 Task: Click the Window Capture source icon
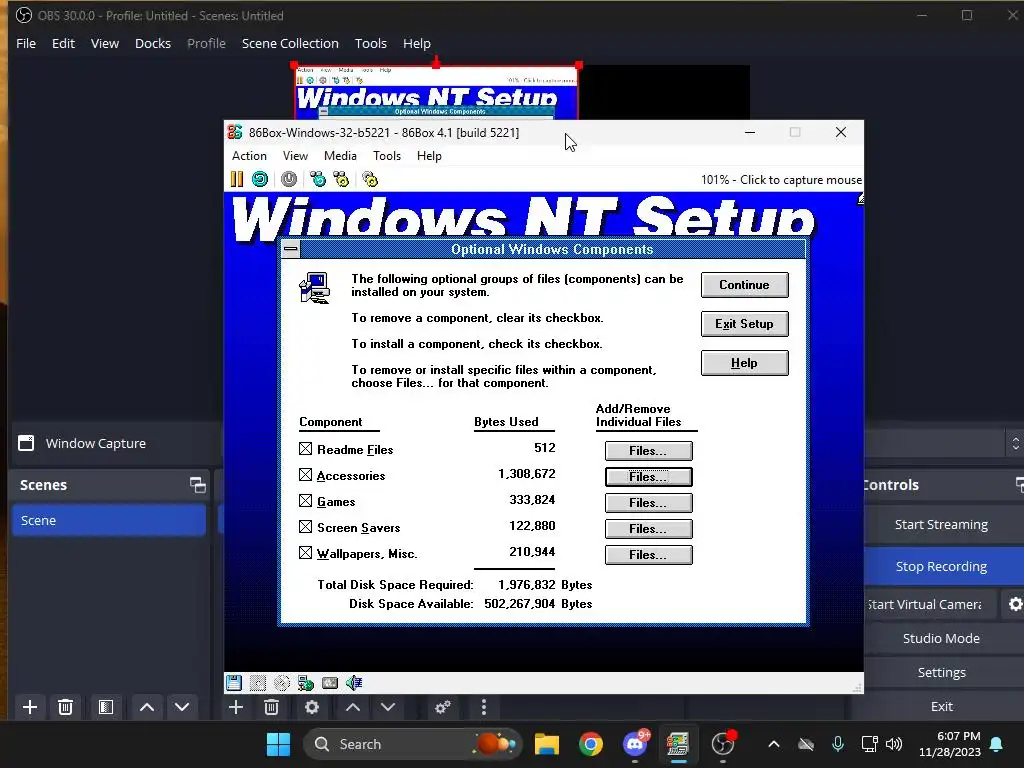[x=26, y=443]
